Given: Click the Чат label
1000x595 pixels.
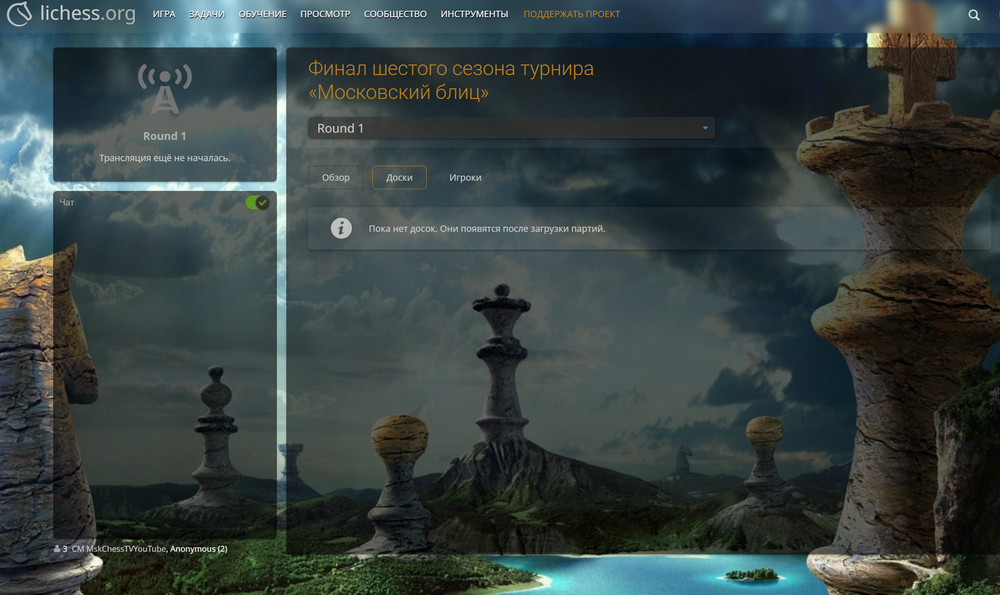Looking at the screenshot, I should point(67,202).
